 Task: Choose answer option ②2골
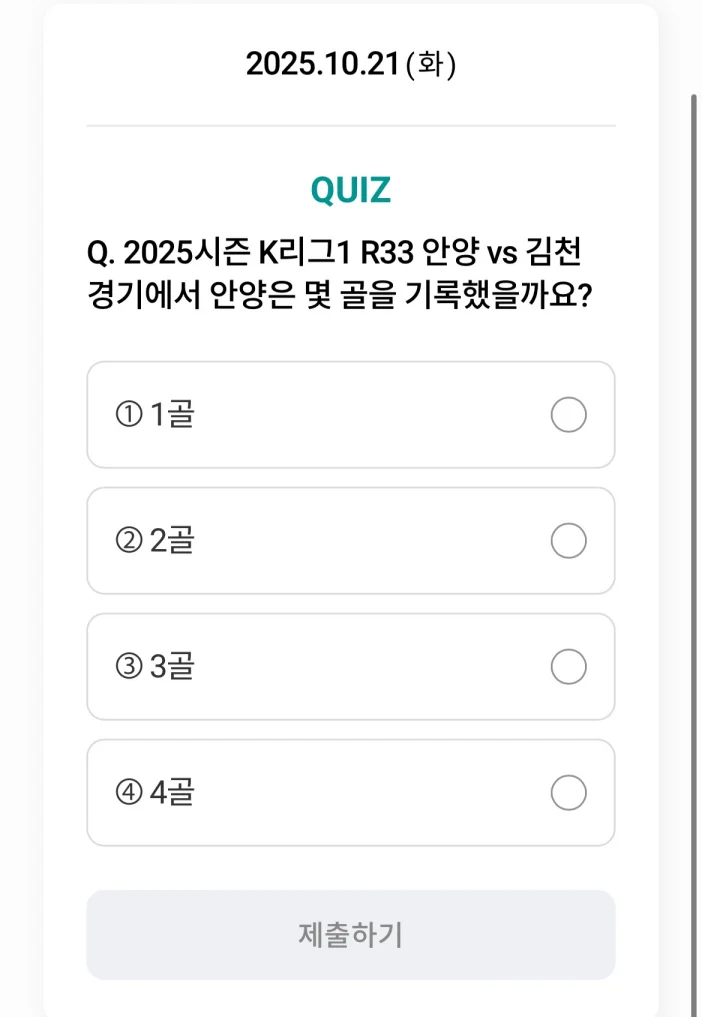(x=350, y=541)
